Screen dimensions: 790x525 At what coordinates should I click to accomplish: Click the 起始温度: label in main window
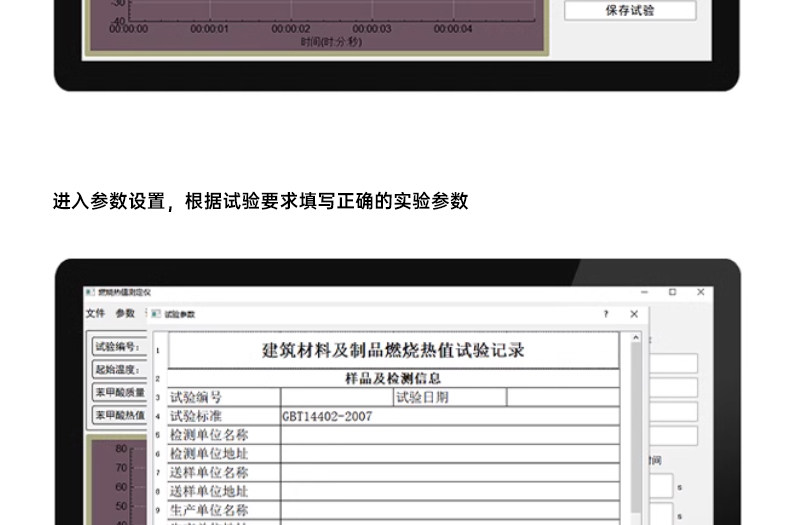pyautogui.click(x=119, y=369)
